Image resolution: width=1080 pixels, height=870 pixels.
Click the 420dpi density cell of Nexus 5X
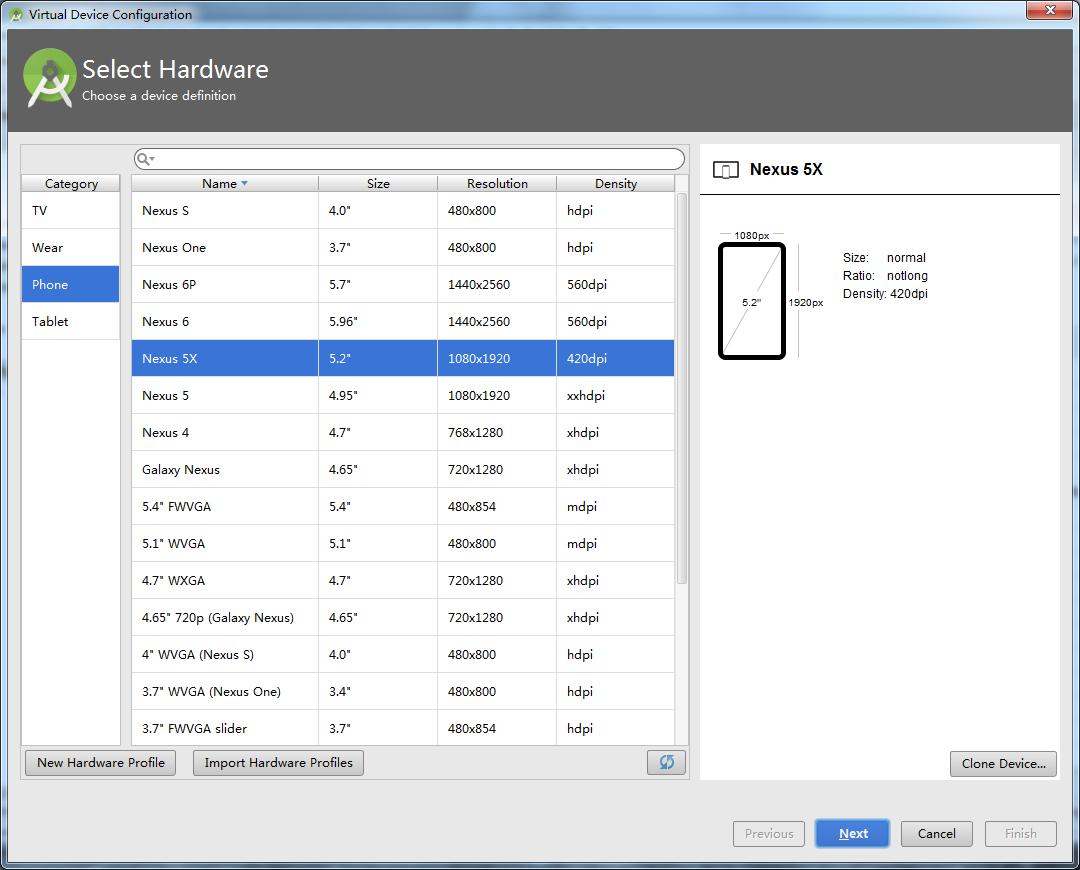pyautogui.click(x=616, y=358)
